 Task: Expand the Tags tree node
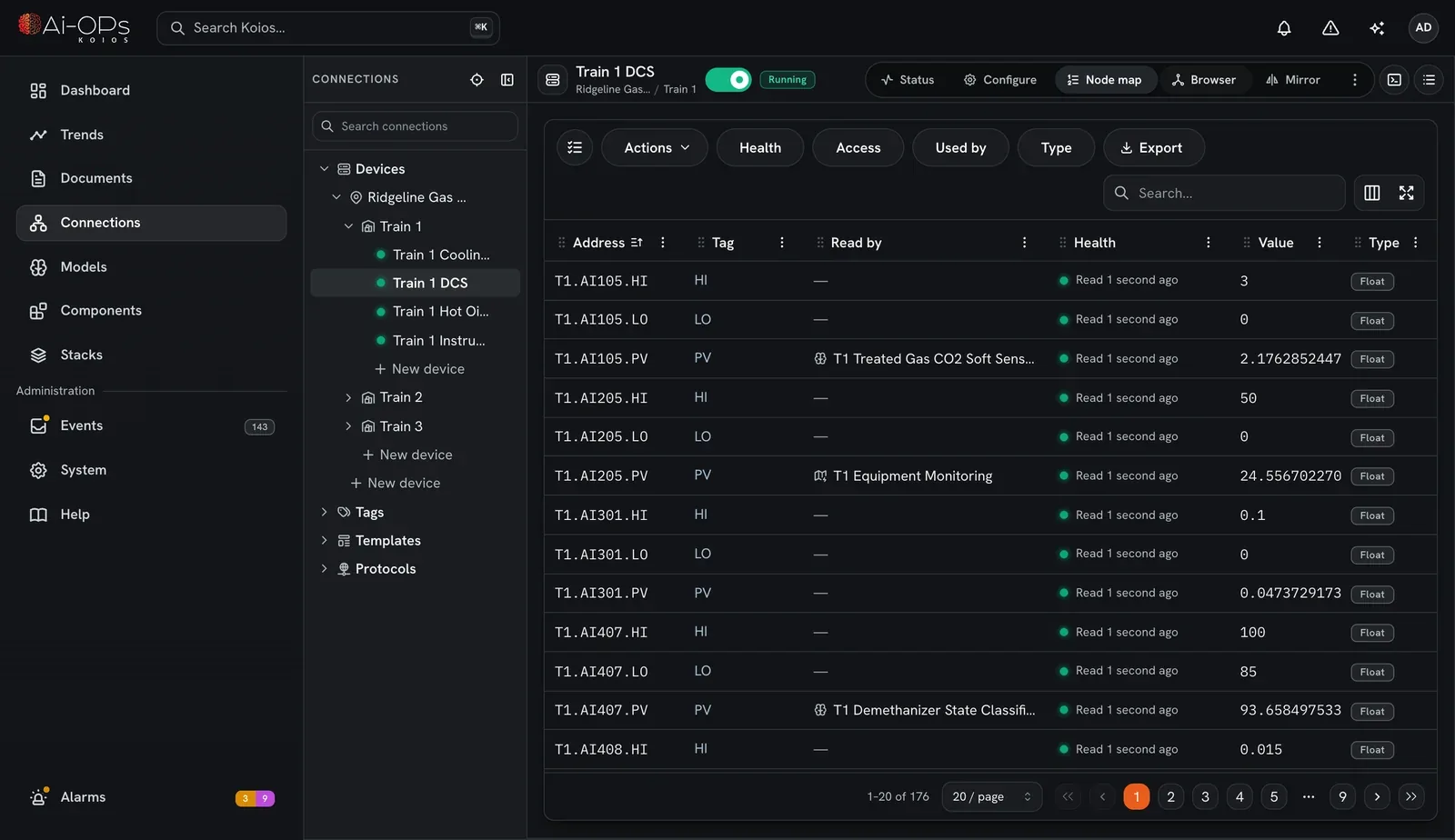point(324,512)
